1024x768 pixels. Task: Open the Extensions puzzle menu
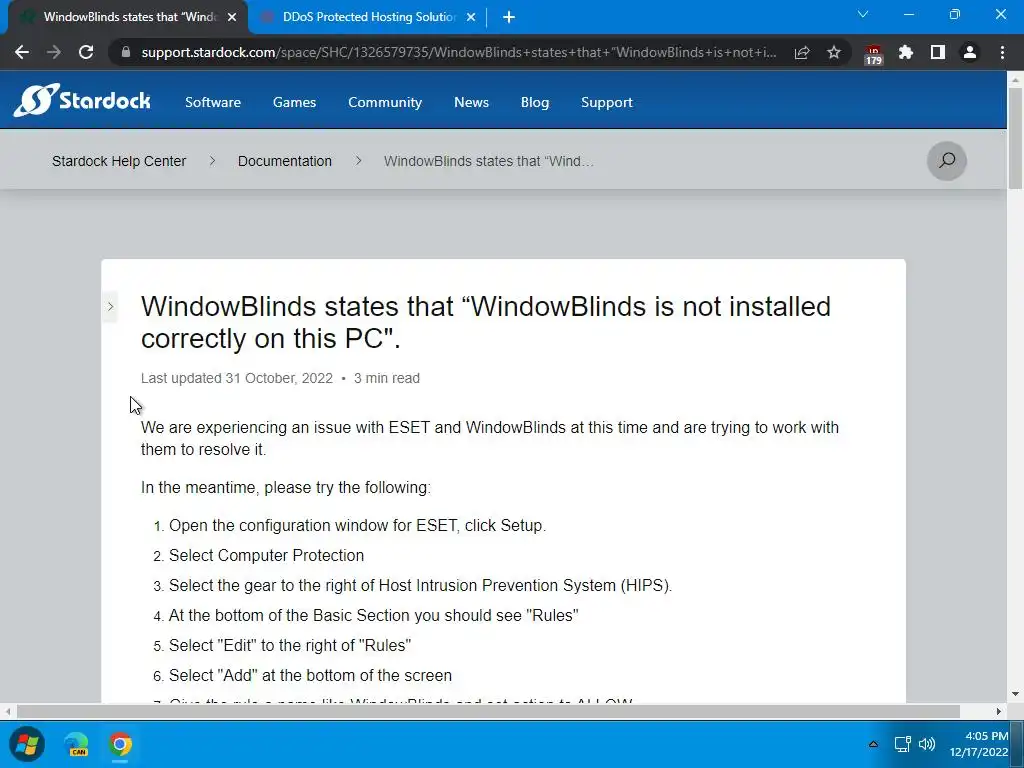pyautogui.click(x=906, y=52)
